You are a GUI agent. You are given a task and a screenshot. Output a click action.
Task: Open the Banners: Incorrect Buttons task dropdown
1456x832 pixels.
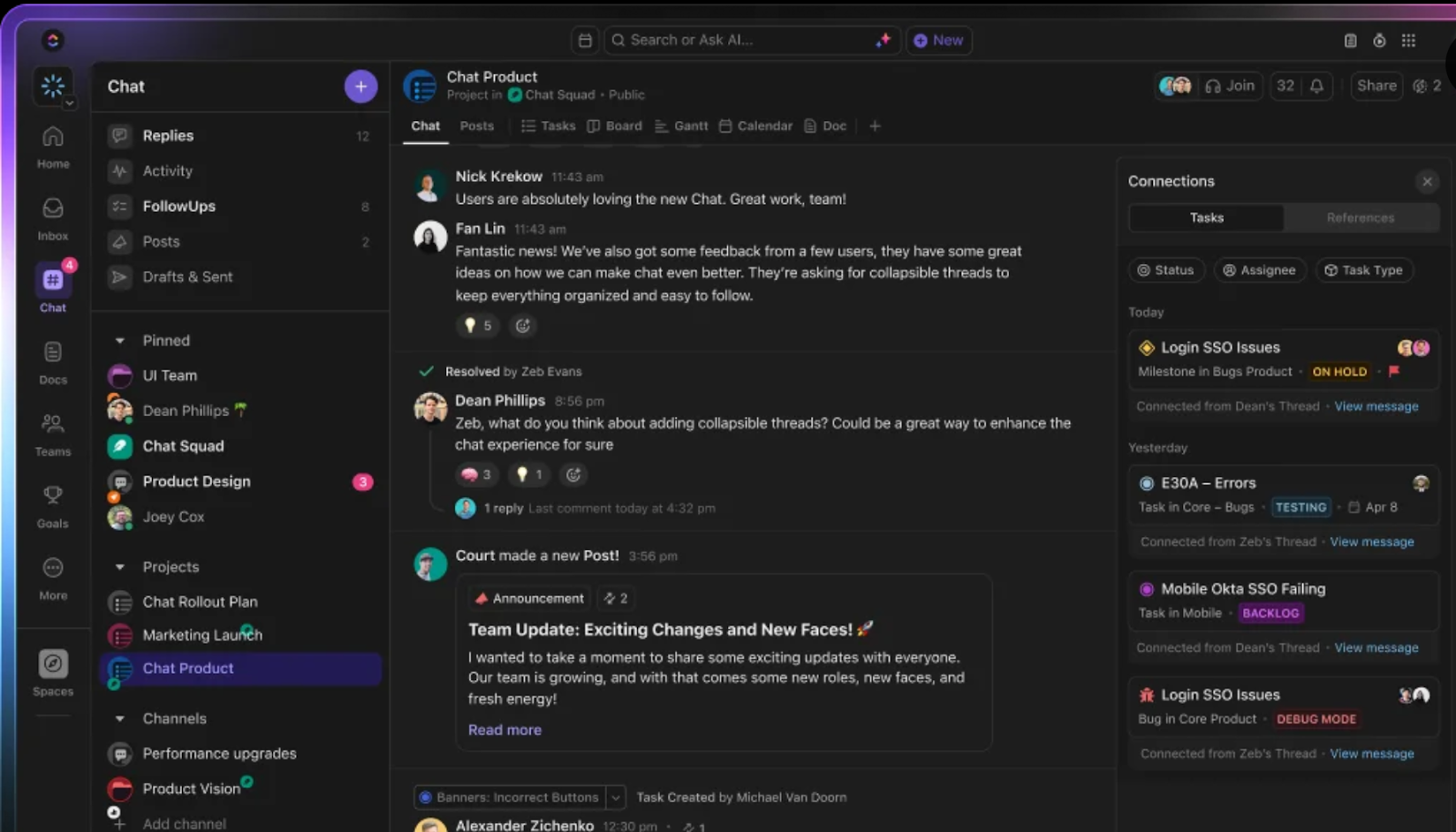coord(616,797)
